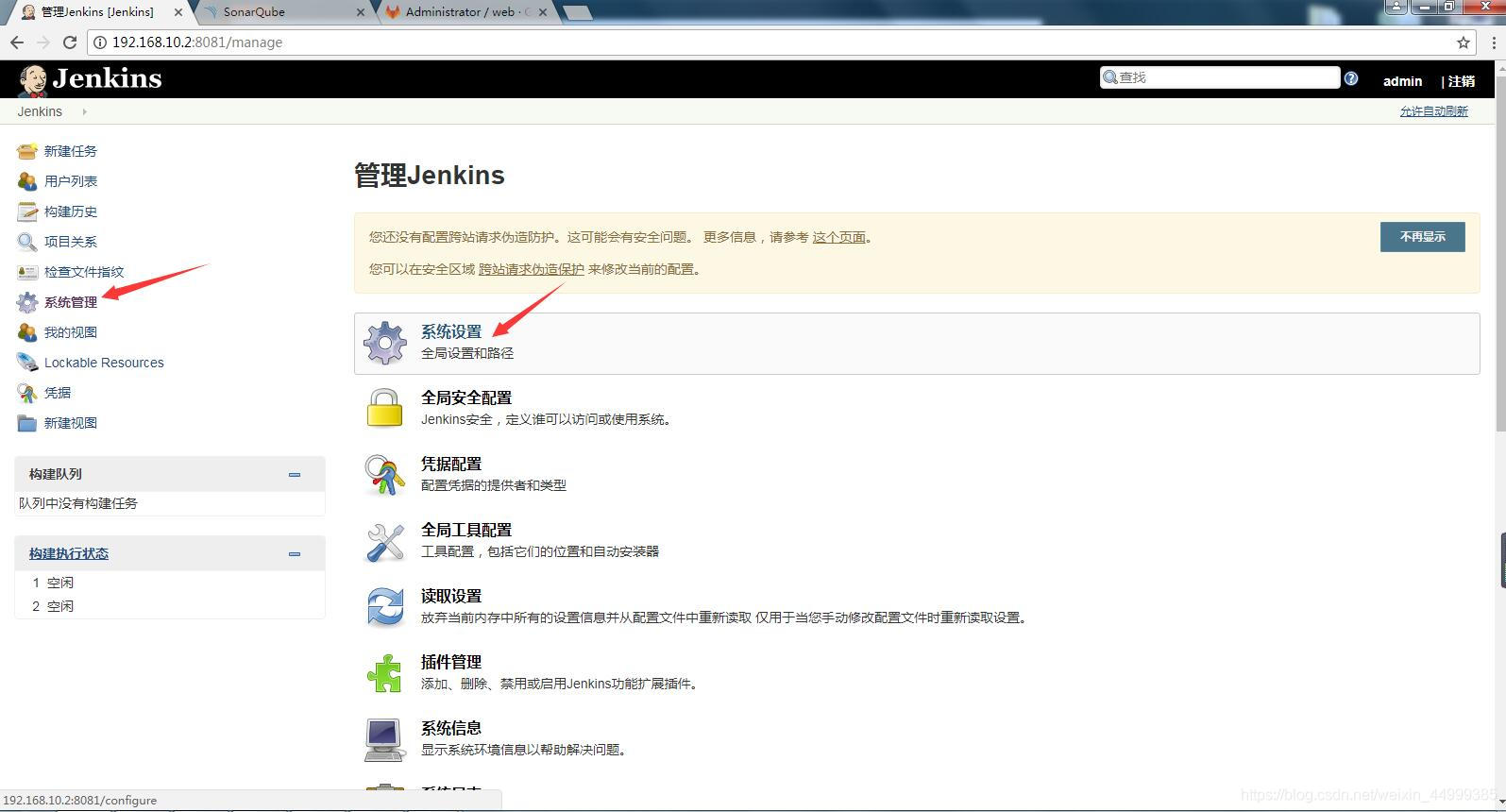Click executor 2 空闲 status row
The width and height of the screenshot is (1506, 812).
point(170,606)
